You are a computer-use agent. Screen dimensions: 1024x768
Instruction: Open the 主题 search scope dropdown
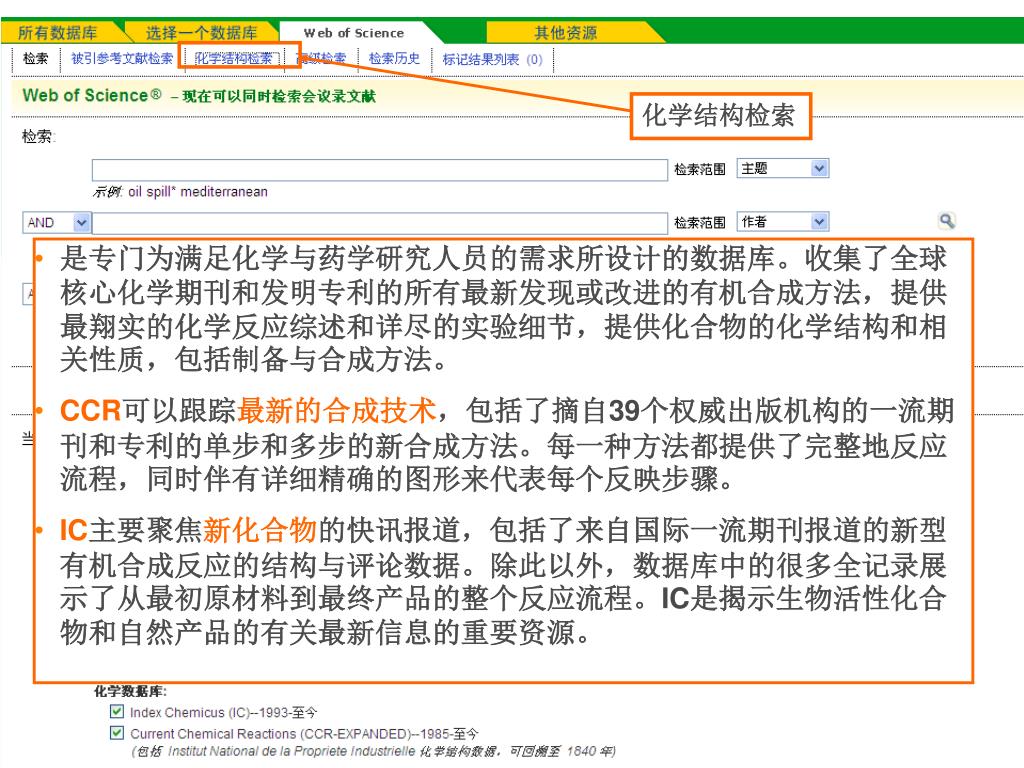tap(782, 168)
